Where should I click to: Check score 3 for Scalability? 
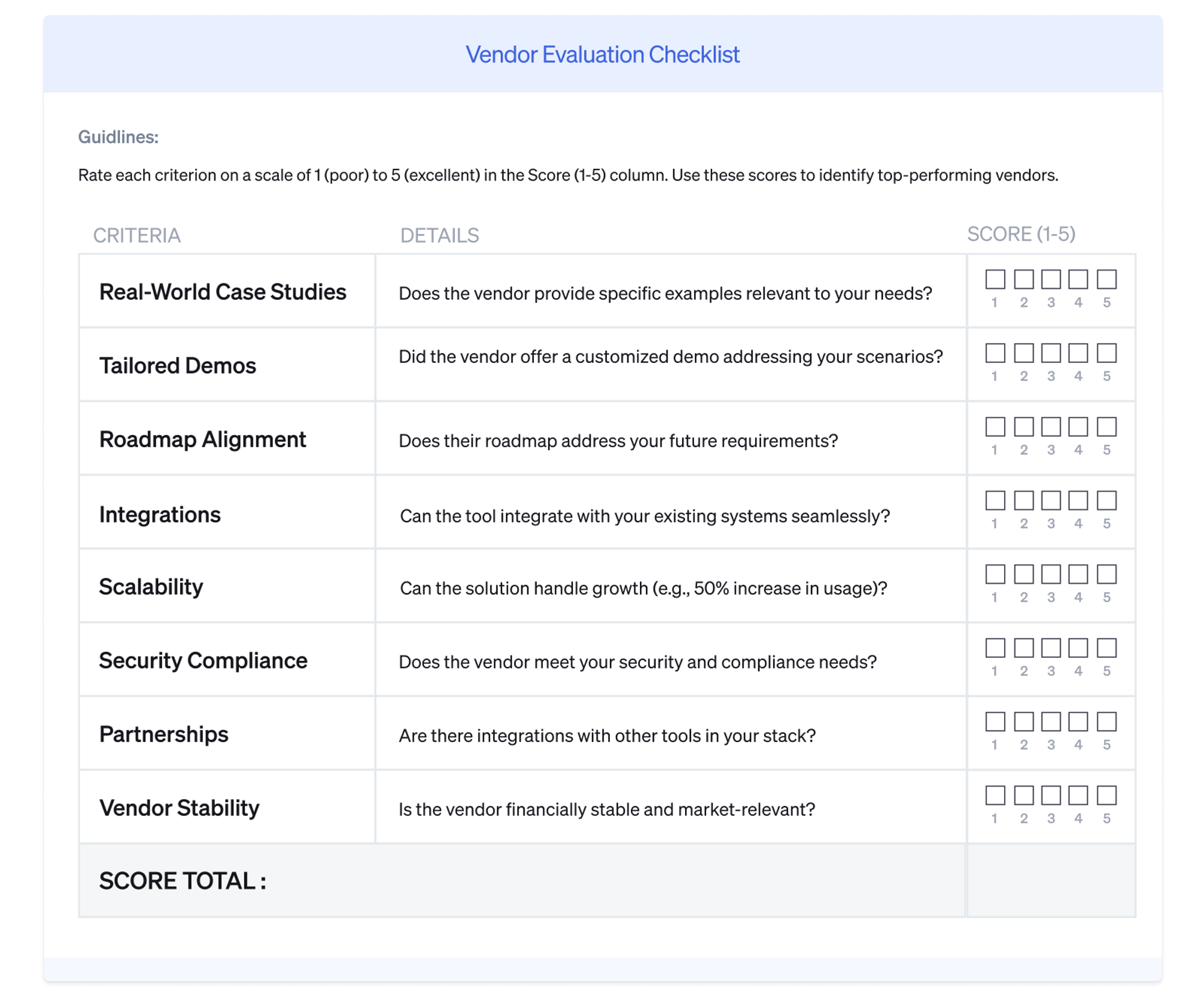(1050, 574)
